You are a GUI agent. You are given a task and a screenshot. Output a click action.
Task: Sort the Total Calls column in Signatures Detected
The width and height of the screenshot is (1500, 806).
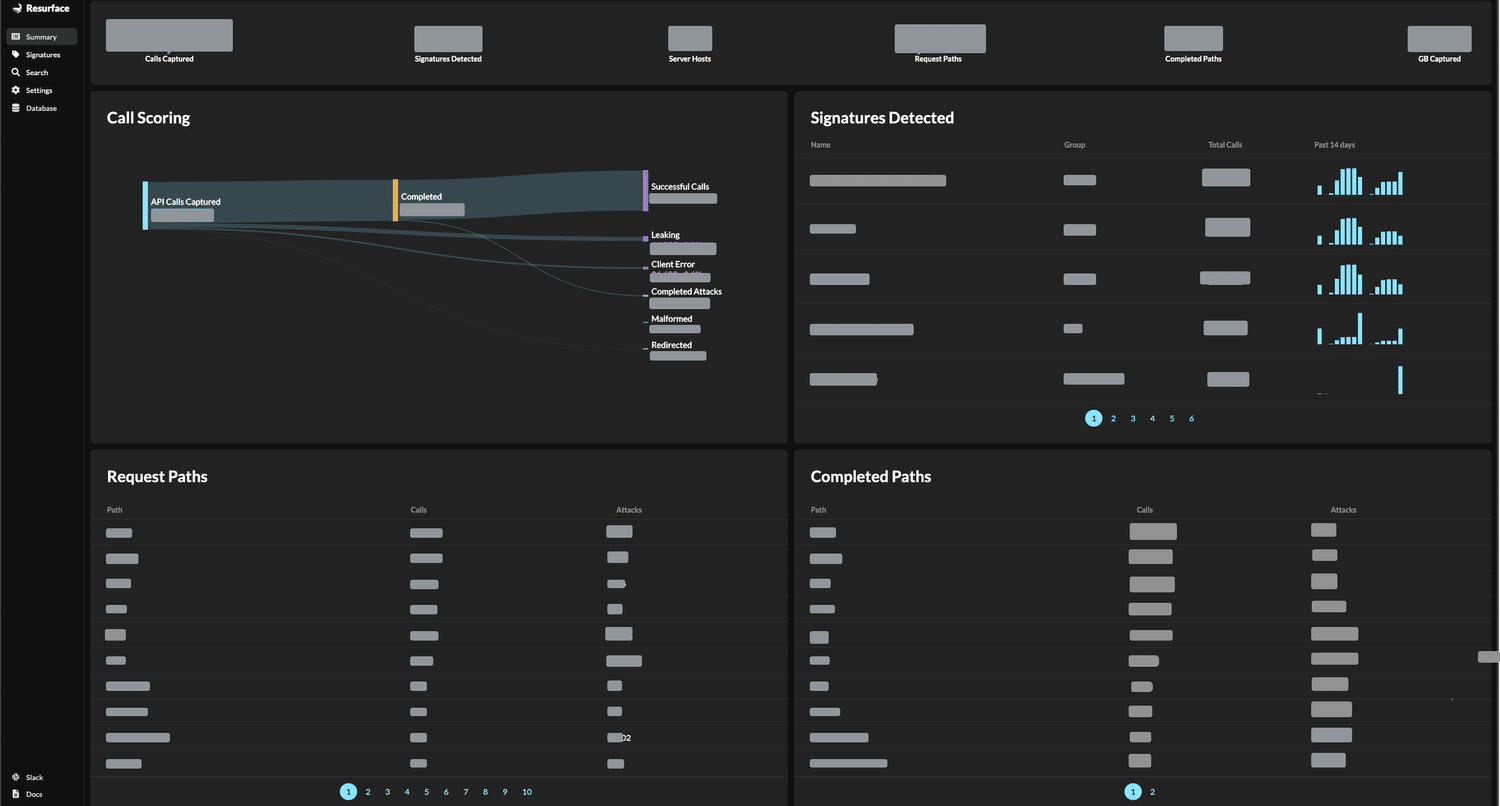[1224, 144]
